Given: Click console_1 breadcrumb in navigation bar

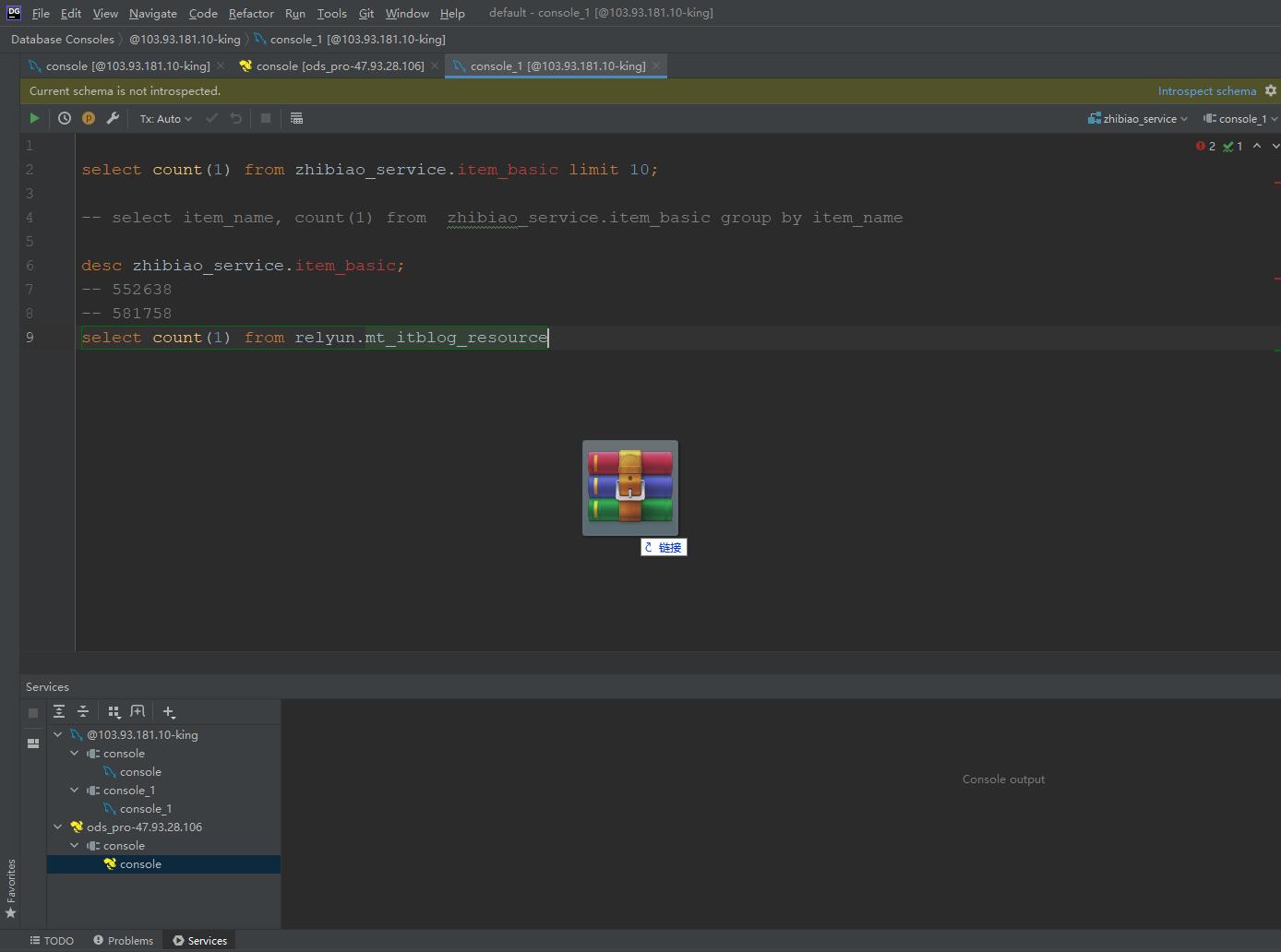Looking at the screenshot, I should coord(350,39).
